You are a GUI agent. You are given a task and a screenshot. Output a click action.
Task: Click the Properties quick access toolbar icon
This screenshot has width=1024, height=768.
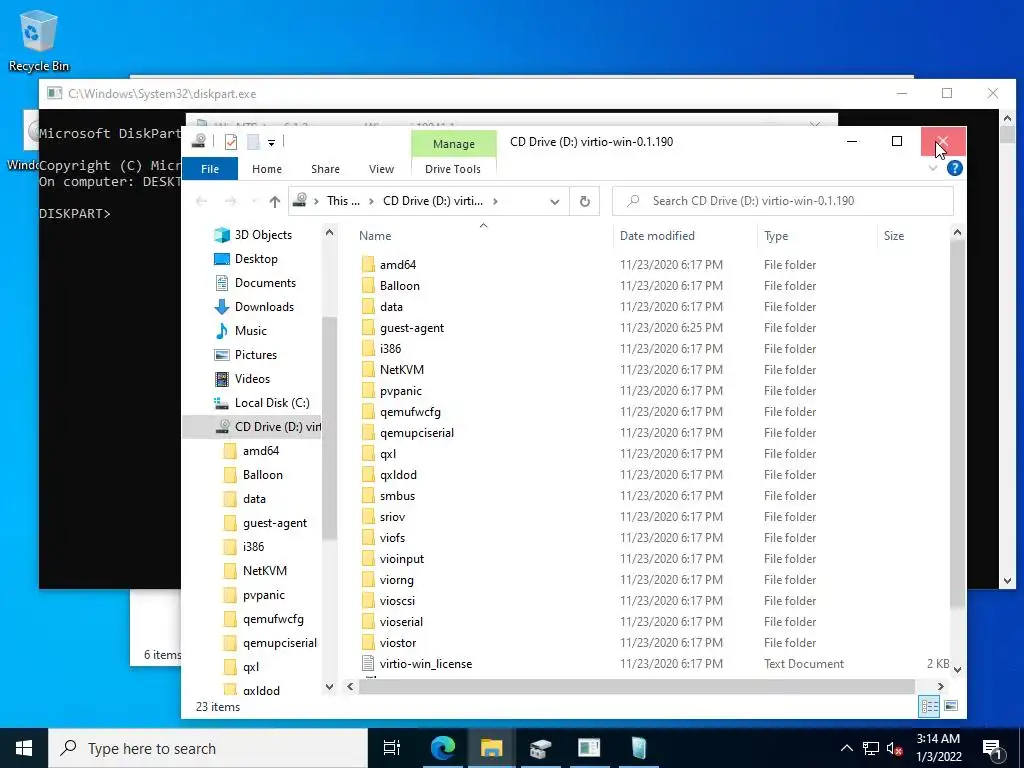pos(231,142)
